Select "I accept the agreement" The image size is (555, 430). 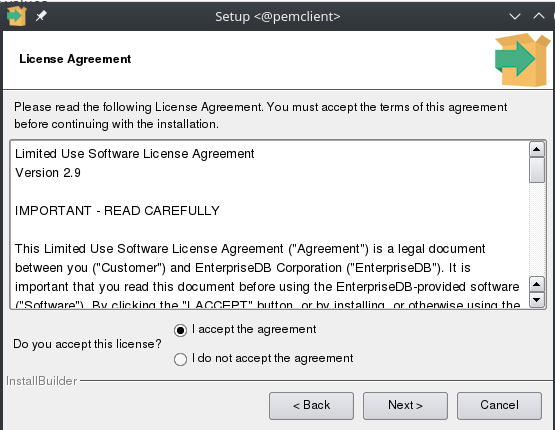[245, 329]
